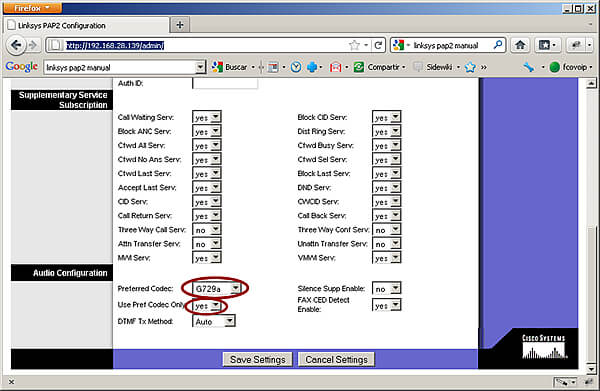The height and width of the screenshot is (391, 600).
Task: Click the Save Settings button
Action: [258, 360]
